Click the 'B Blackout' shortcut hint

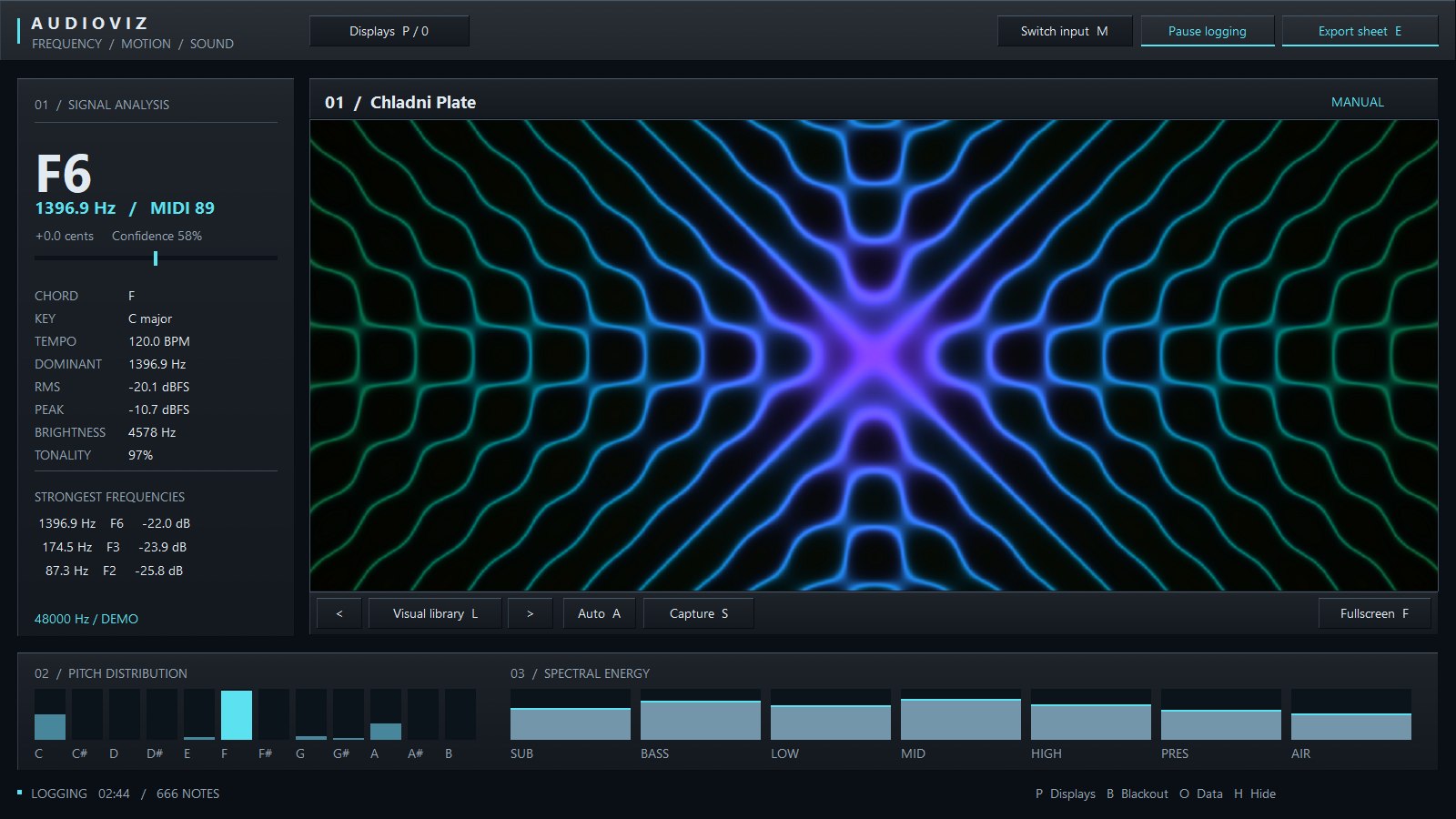pyautogui.click(x=1137, y=794)
